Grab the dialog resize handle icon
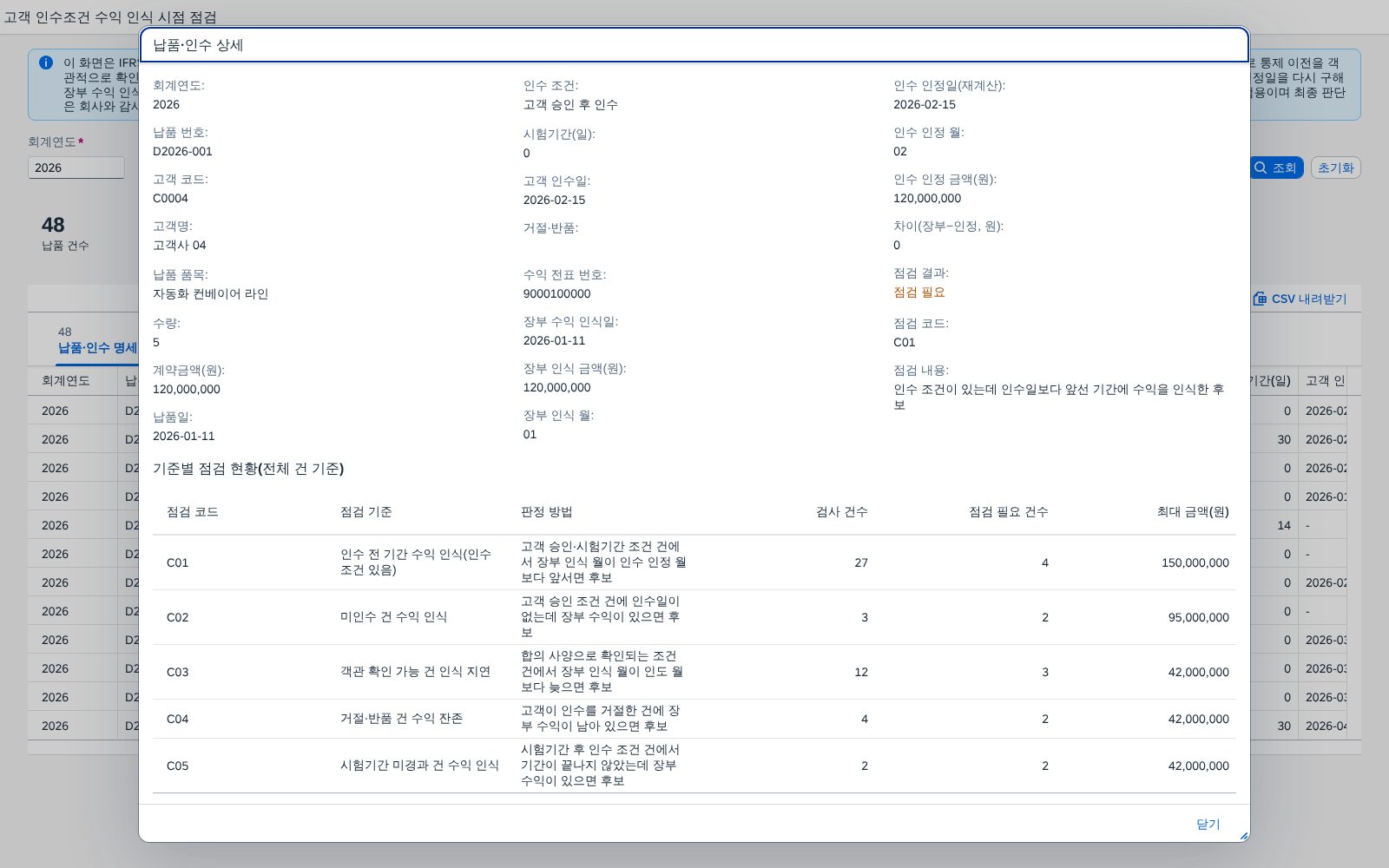 click(x=1243, y=836)
